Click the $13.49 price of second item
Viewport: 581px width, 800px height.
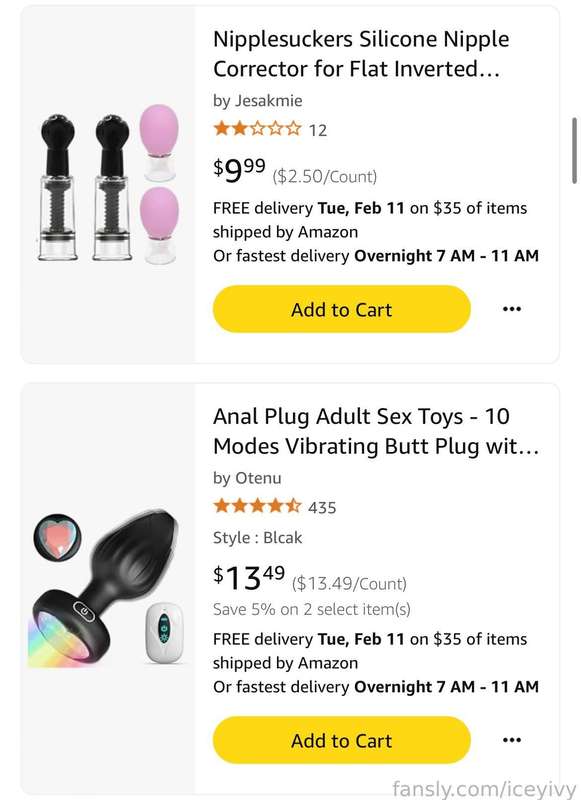[249, 577]
